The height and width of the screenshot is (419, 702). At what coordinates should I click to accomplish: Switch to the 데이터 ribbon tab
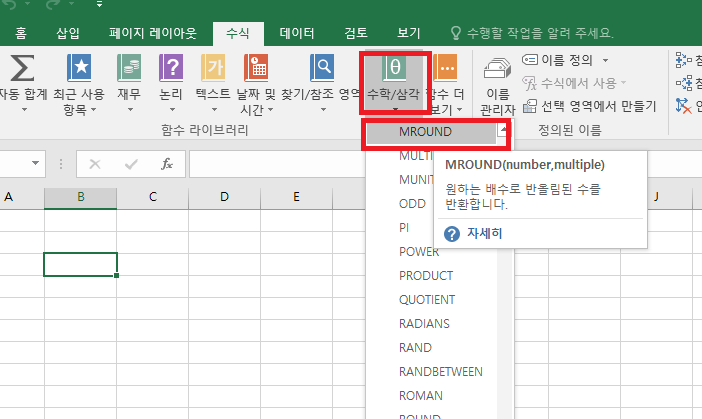(x=296, y=32)
